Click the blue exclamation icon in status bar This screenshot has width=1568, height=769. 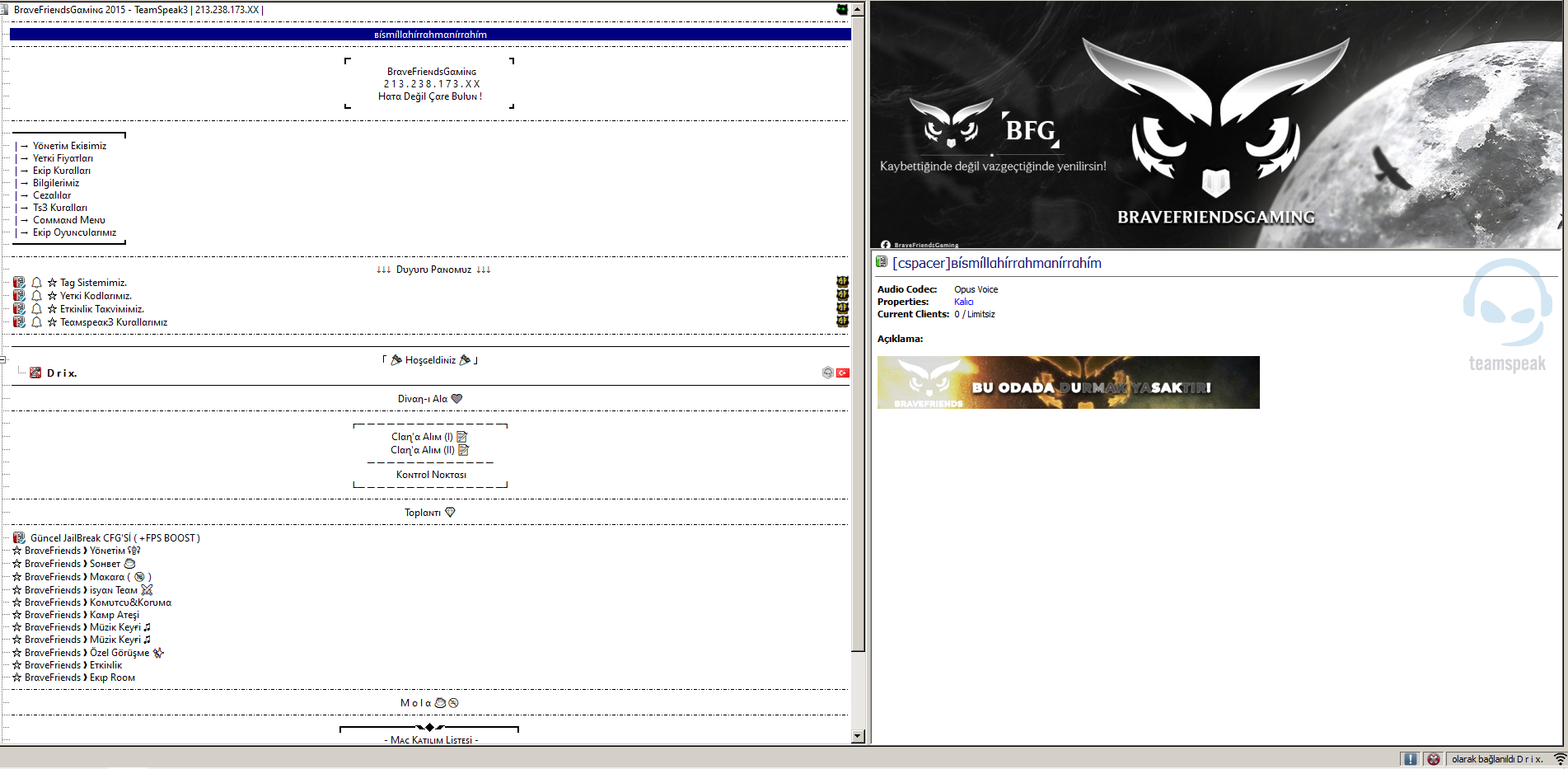[x=1410, y=759]
